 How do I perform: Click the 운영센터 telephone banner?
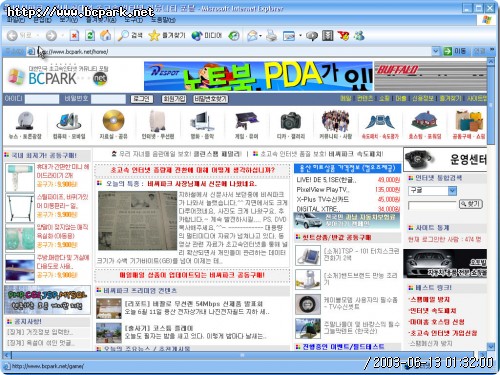coord(445,160)
